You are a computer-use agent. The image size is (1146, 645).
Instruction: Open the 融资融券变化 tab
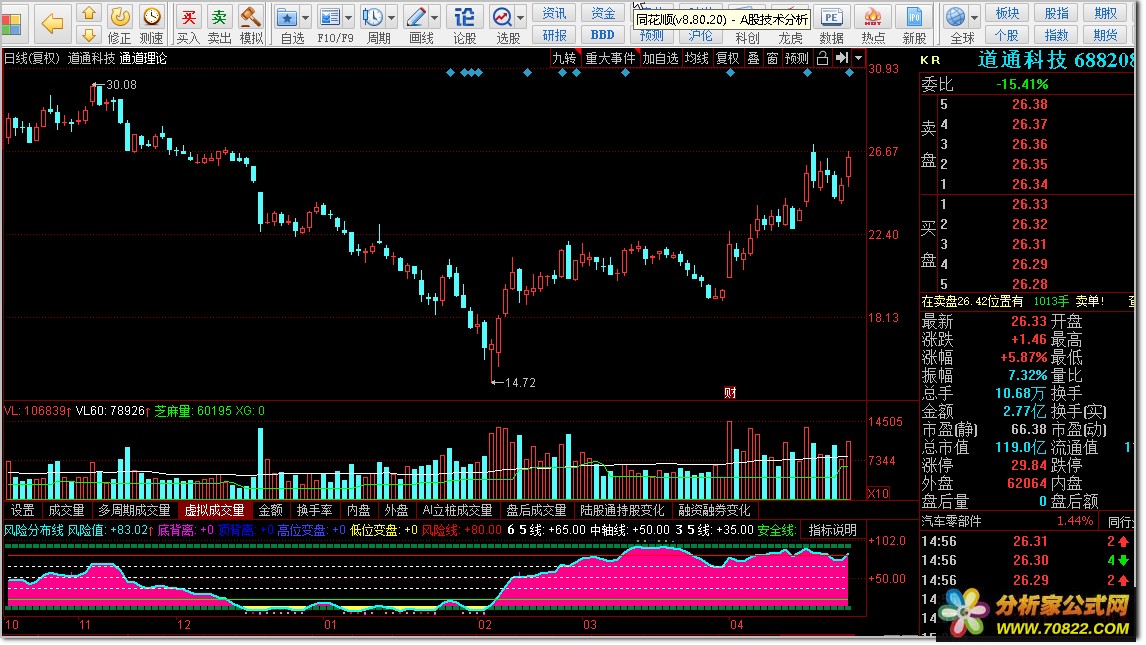coord(715,511)
